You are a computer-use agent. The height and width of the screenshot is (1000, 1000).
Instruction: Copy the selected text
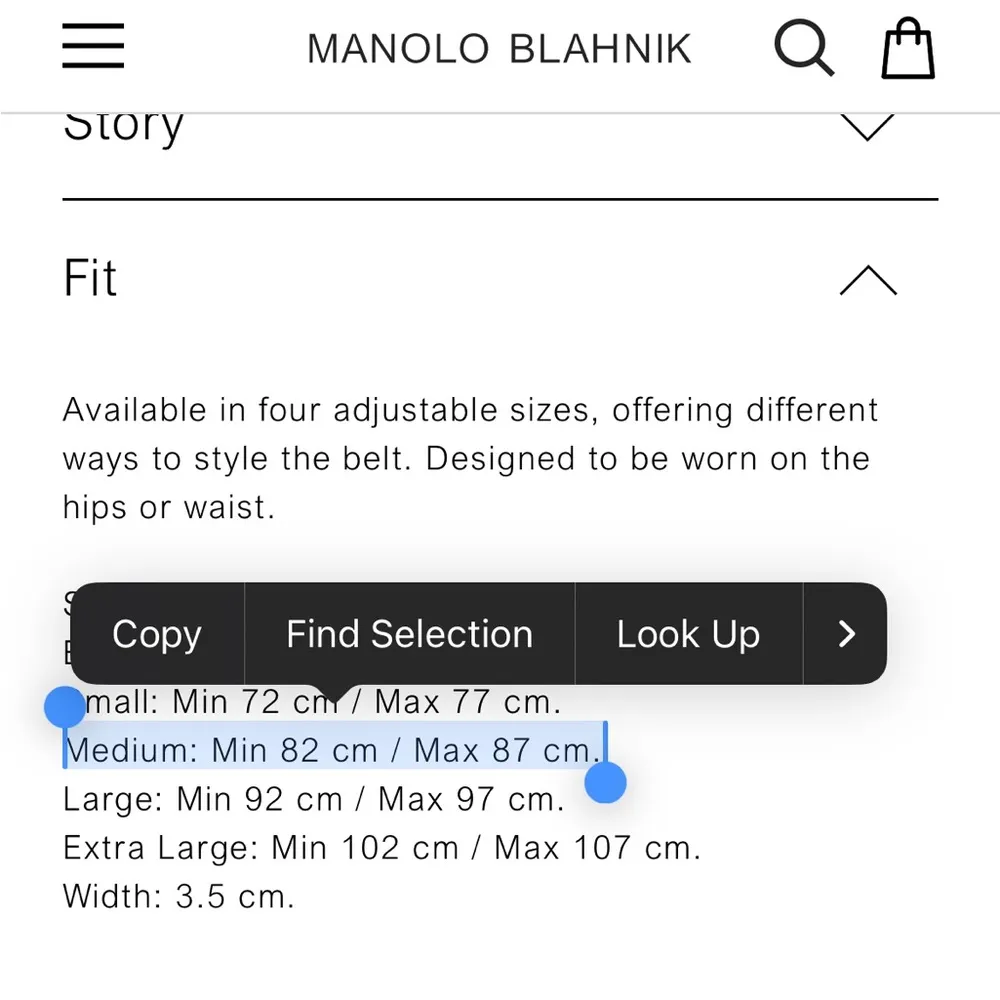click(x=156, y=634)
